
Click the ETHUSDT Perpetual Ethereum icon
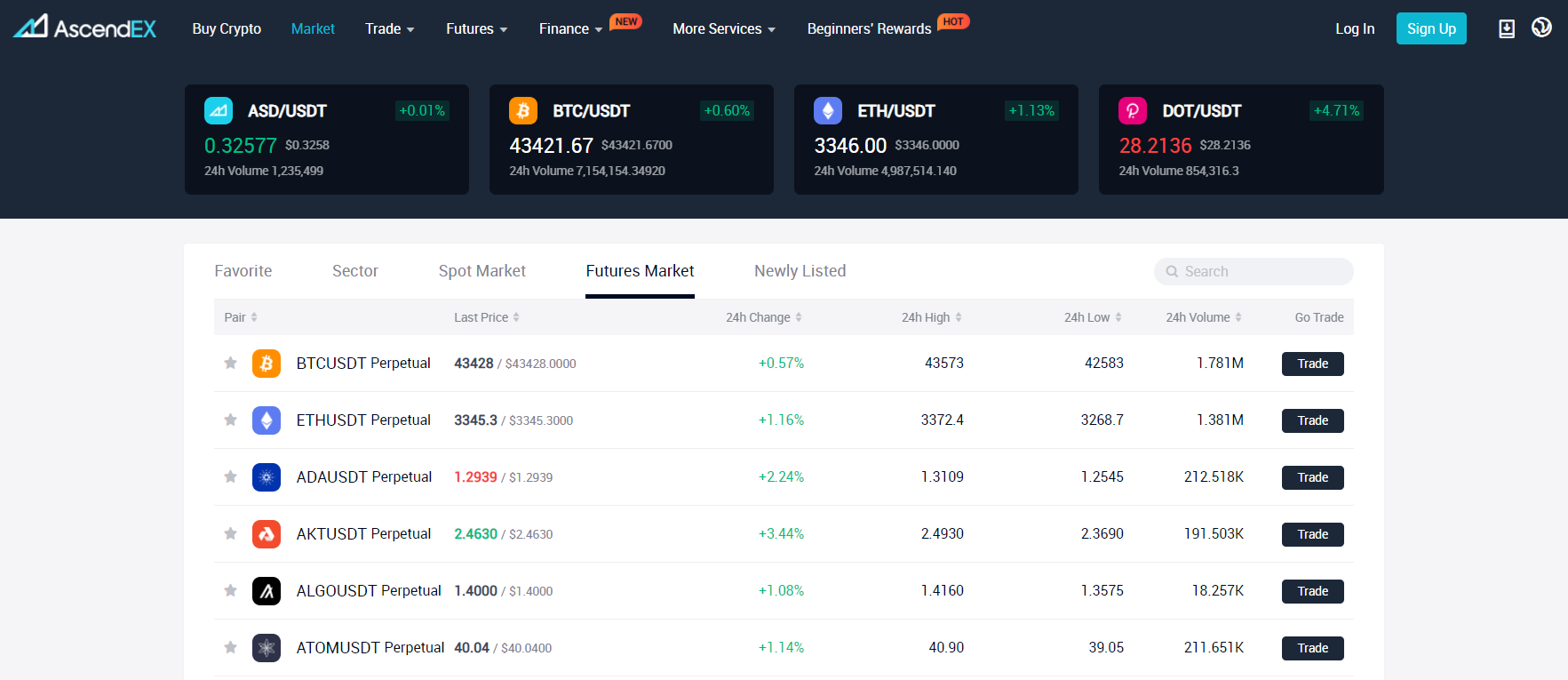coord(267,420)
